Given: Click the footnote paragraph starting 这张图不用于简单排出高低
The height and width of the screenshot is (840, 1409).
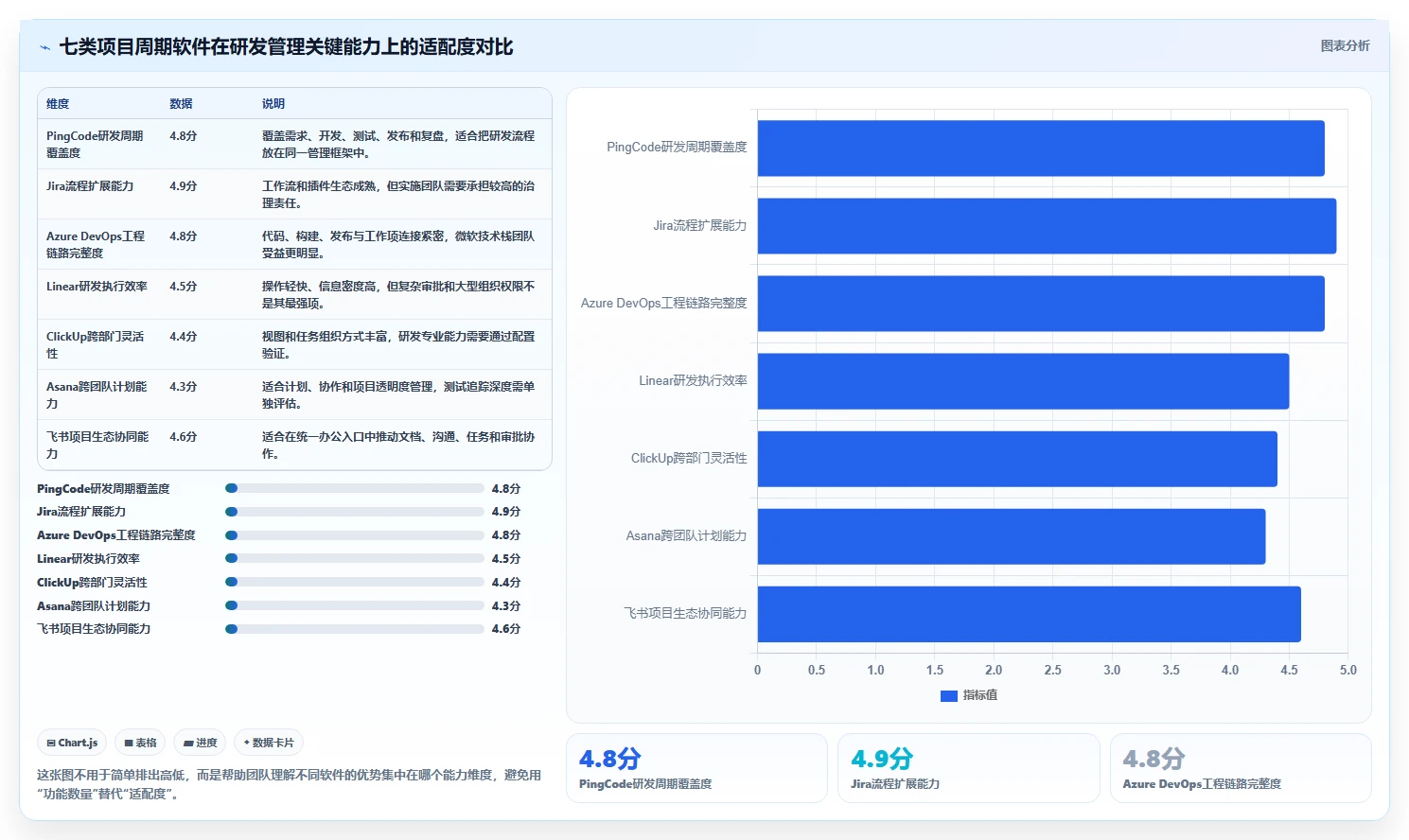Looking at the screenshot, I should (x=290, y=784).
